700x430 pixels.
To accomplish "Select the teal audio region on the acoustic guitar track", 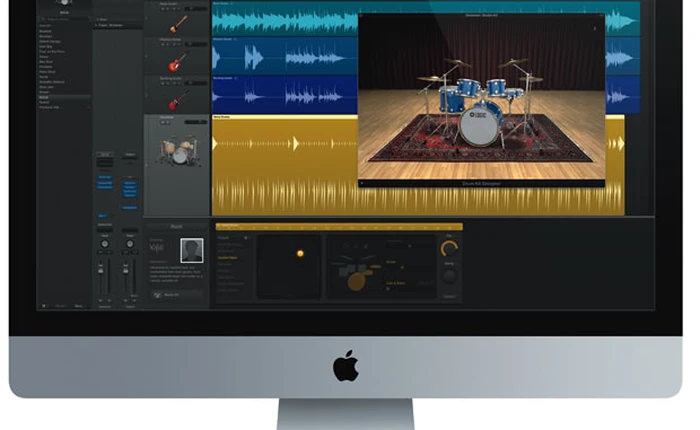I will [426, 19].
